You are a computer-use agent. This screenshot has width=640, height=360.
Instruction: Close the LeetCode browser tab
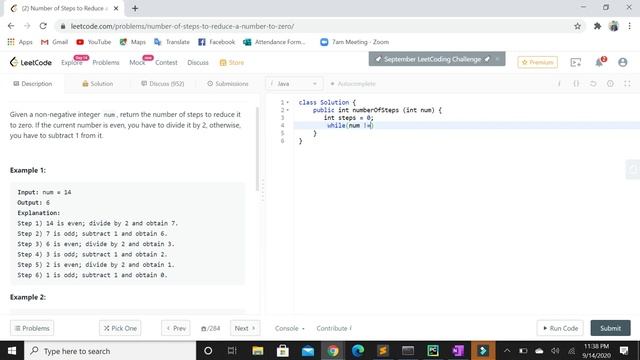[x=116, y=8]
